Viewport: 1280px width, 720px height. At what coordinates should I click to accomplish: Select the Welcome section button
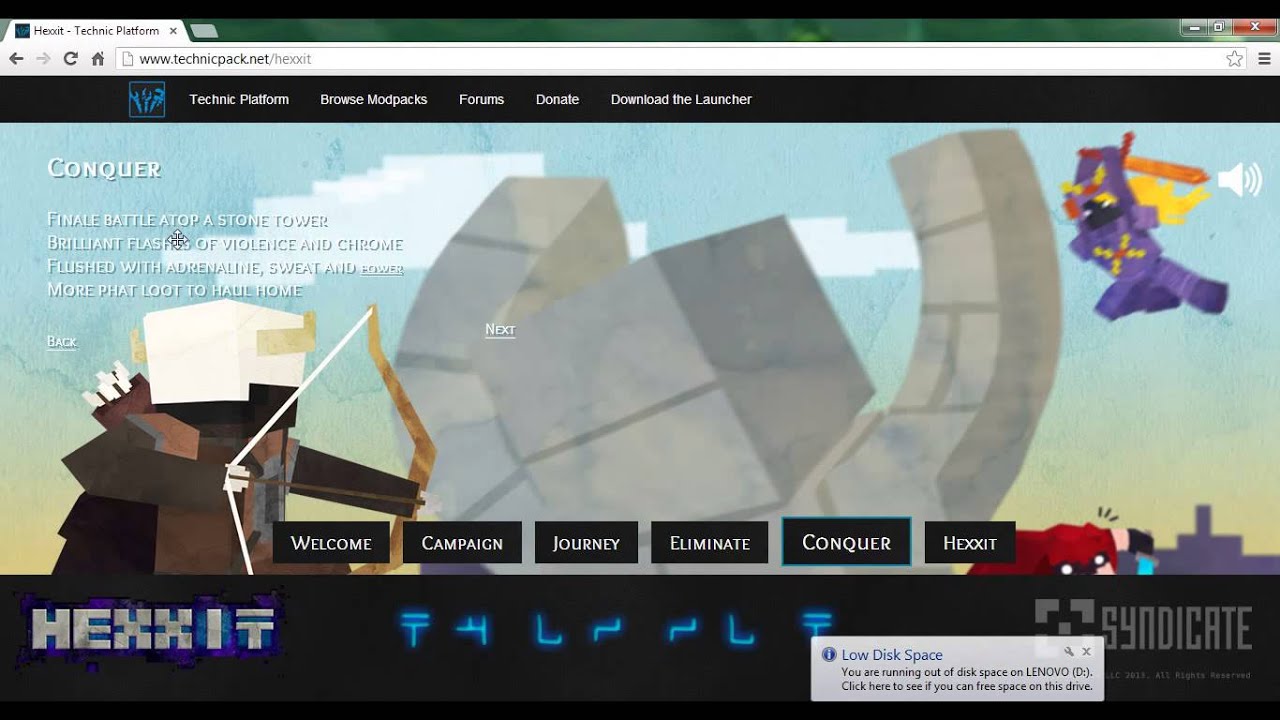pyautogui.click(x=331, y=543)
